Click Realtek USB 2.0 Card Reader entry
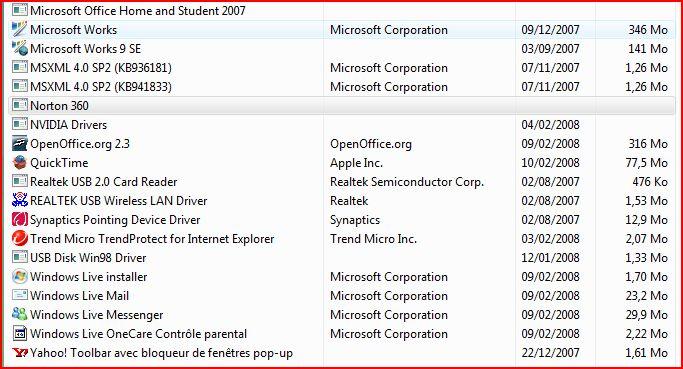 pos(342,182)
